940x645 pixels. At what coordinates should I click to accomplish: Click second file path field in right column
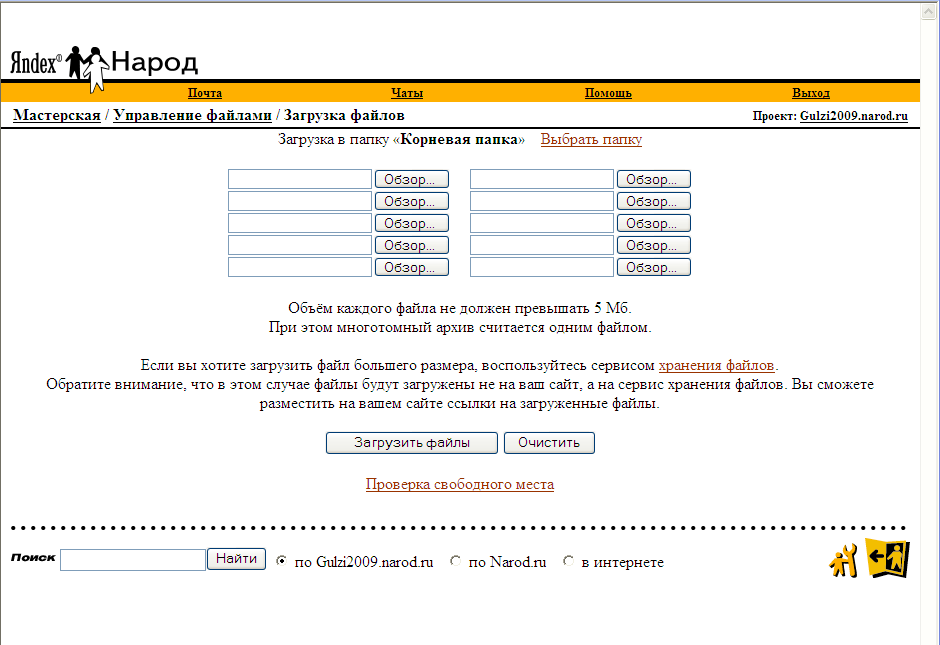click(542, 201)
